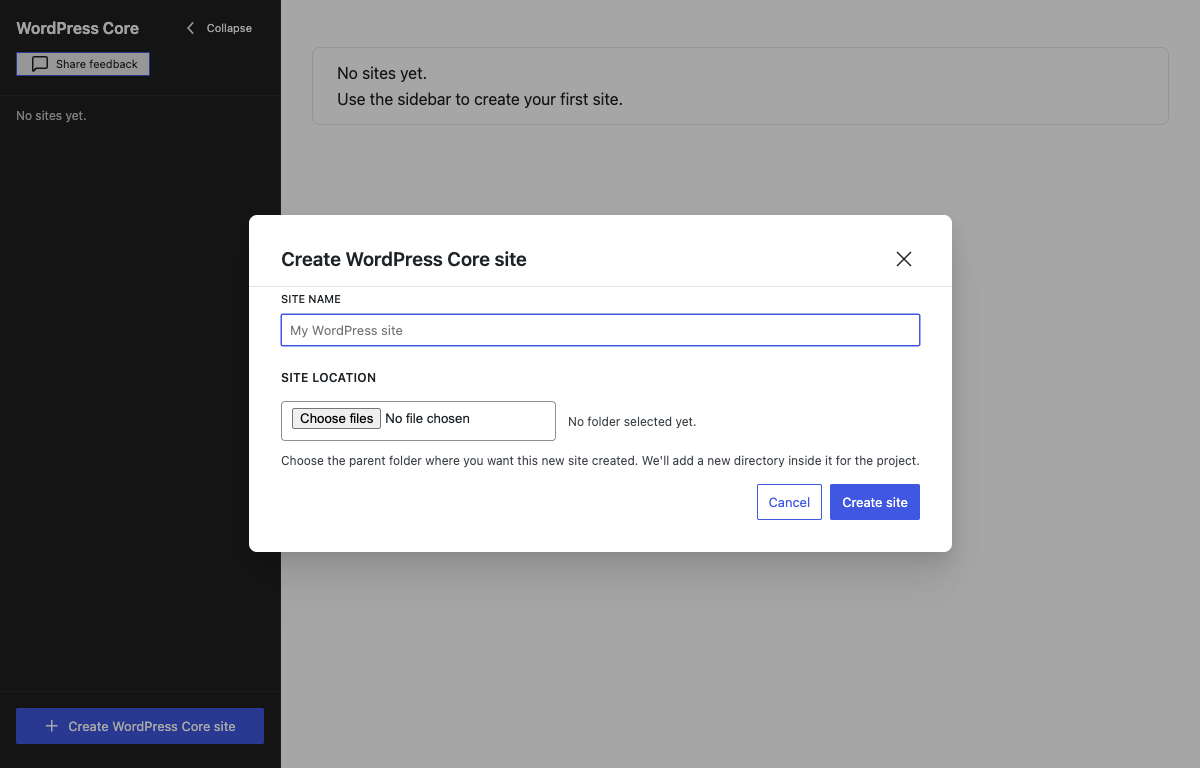
Task: Focus the Site Name input field
Action: (600, 330)
